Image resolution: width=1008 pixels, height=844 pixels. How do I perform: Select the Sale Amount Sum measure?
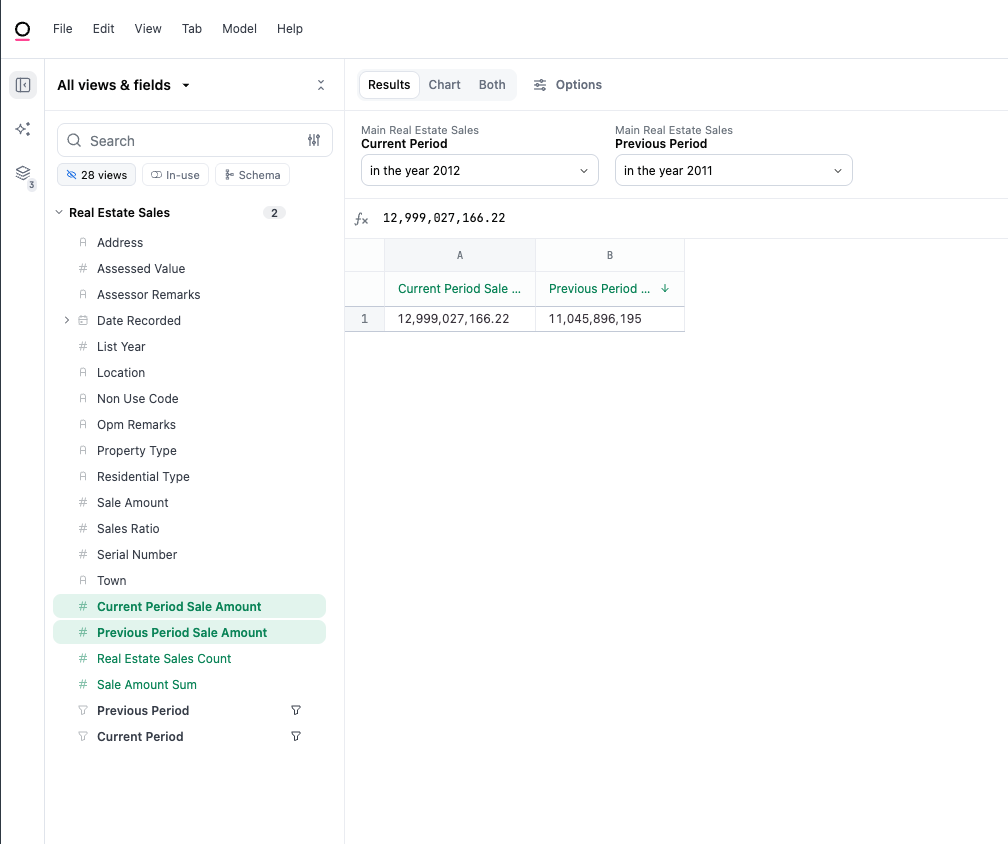coord(147,685)
